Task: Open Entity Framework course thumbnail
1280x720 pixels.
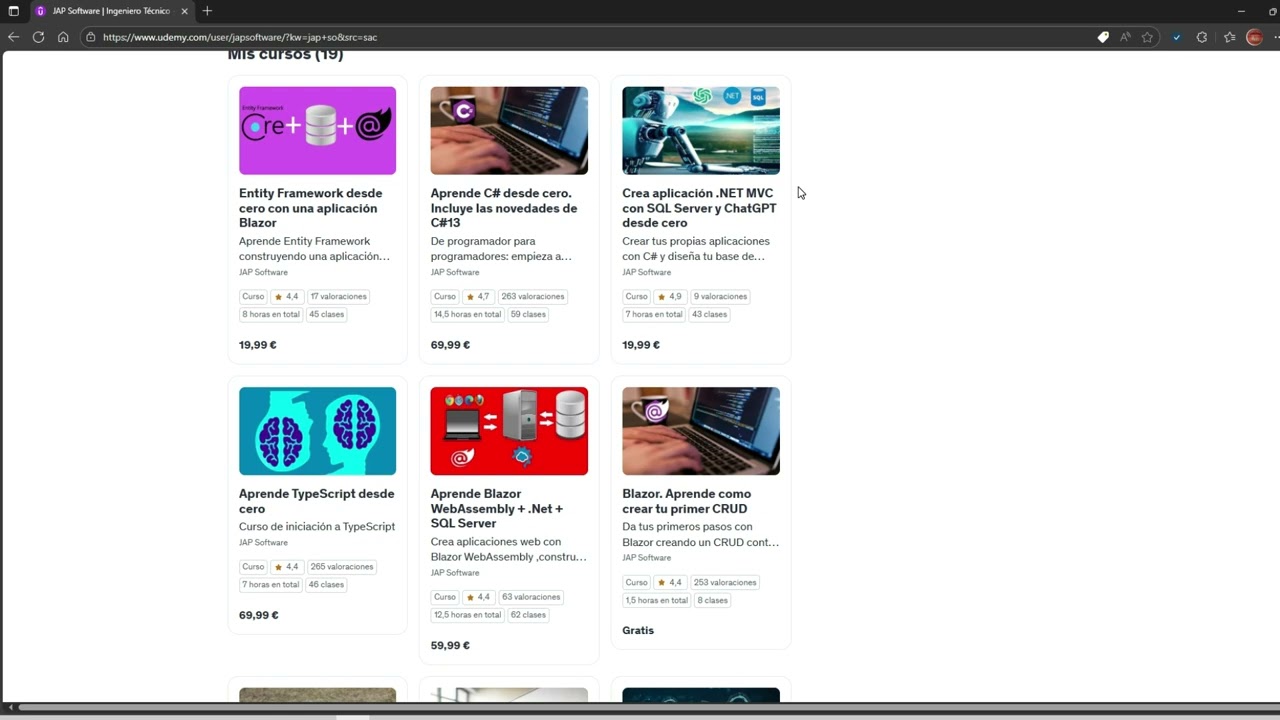Action: click(x=317, y=130)
